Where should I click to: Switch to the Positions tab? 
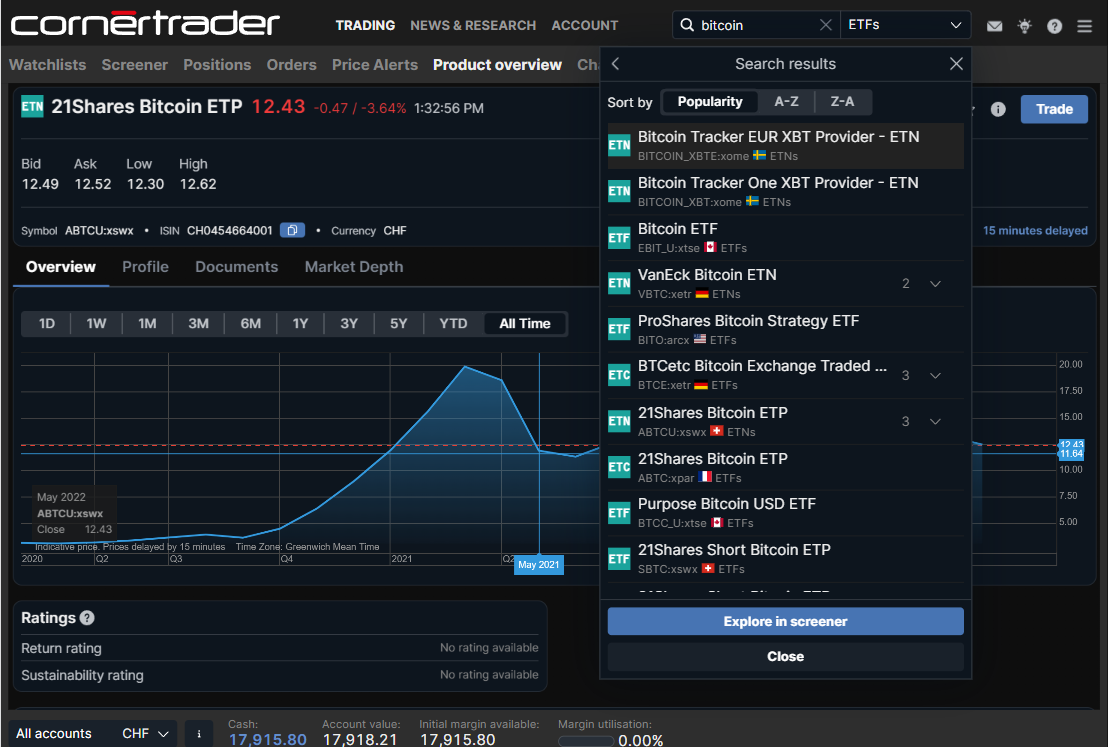click(217, 65)
